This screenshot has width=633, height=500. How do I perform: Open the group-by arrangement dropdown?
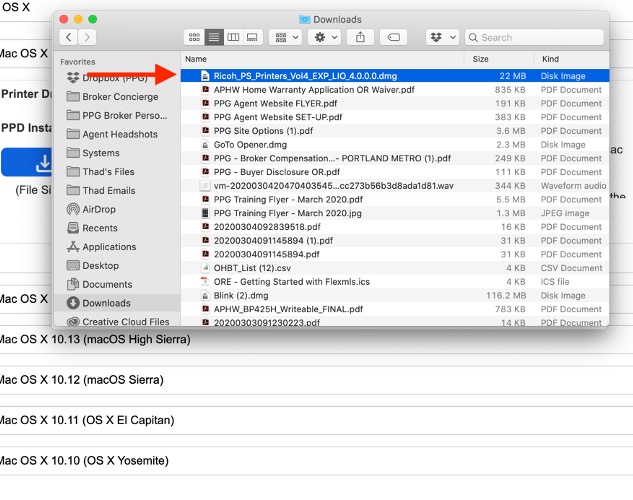pyautogui.click(x=286, y=37)
